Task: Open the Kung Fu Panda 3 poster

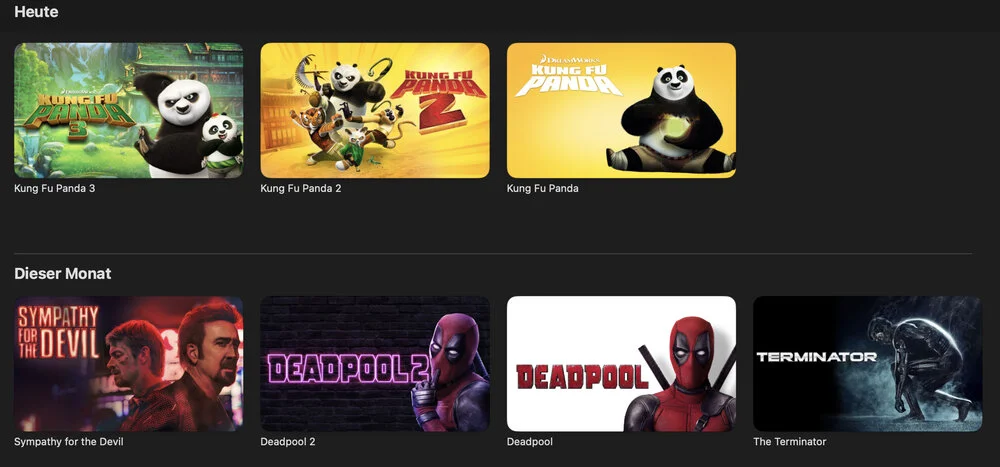Action: [x=128, y=110]
